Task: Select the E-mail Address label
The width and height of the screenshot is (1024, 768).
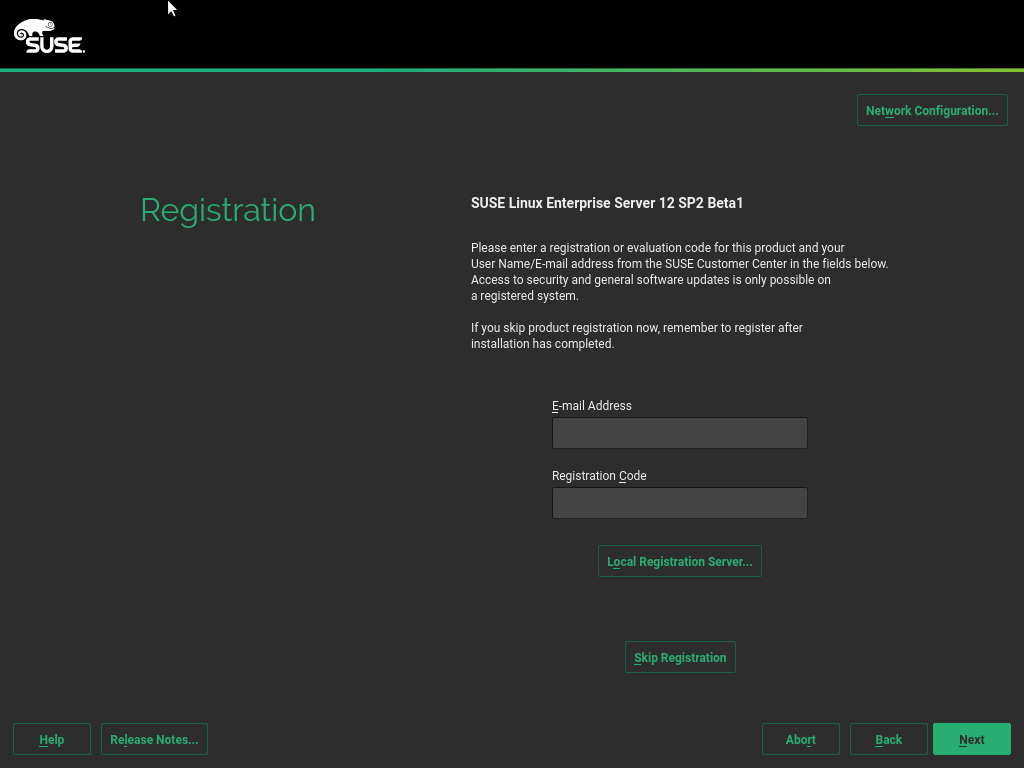Action: [x=591, y=406]
